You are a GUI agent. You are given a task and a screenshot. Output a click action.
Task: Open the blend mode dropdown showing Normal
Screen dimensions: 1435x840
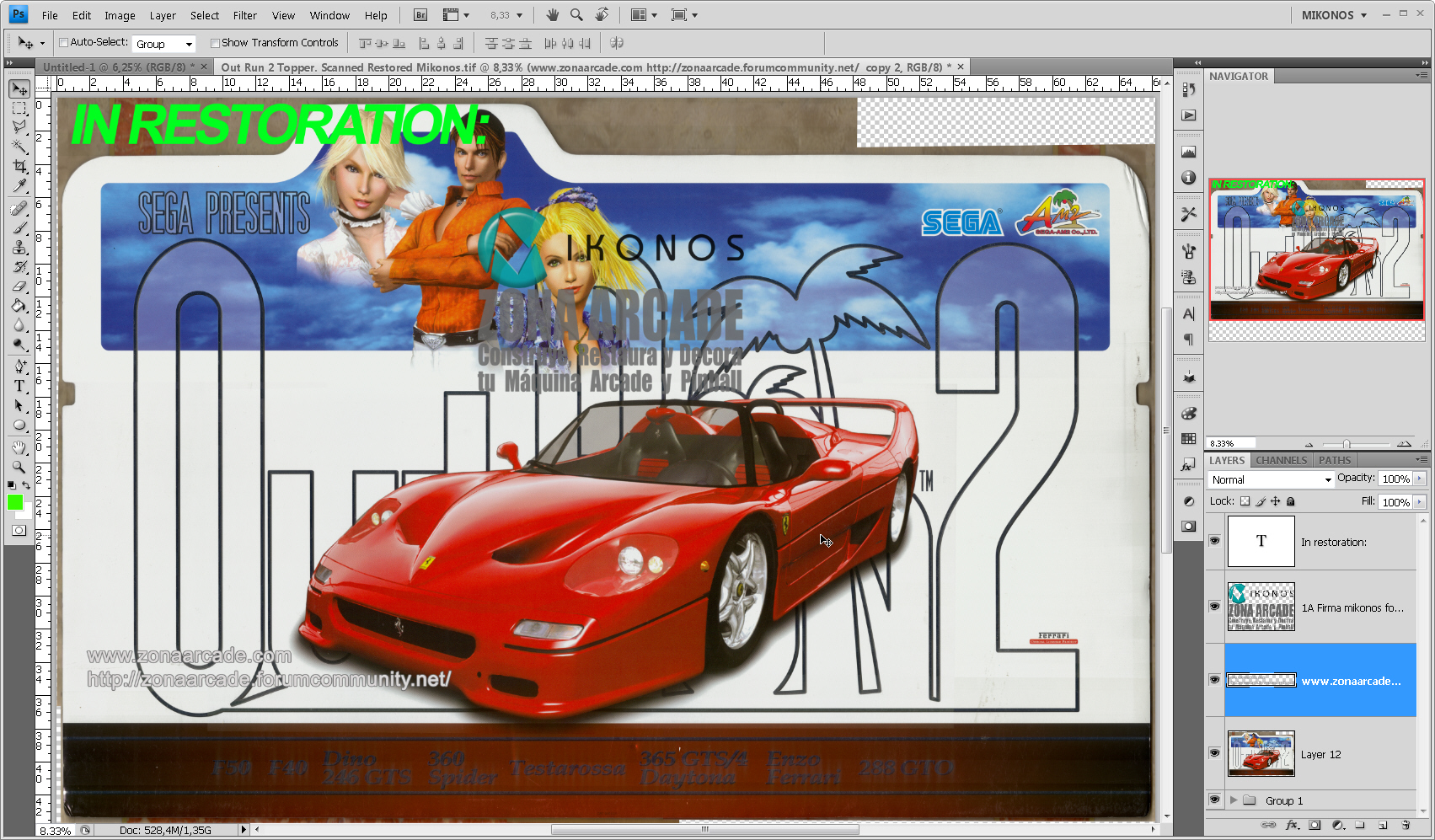point(1270,479)
